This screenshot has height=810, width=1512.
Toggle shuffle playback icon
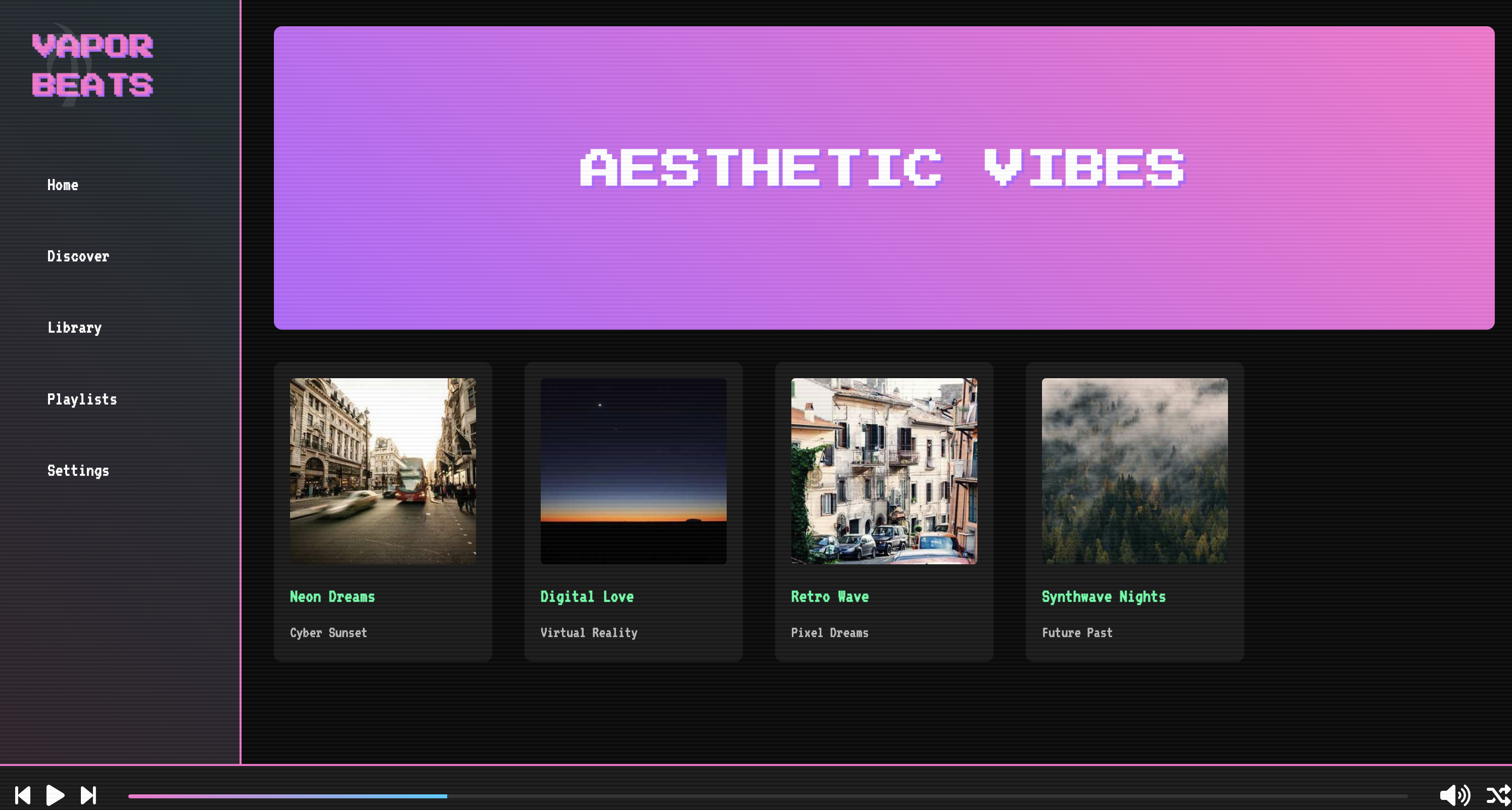click(x=1497, y=795)
